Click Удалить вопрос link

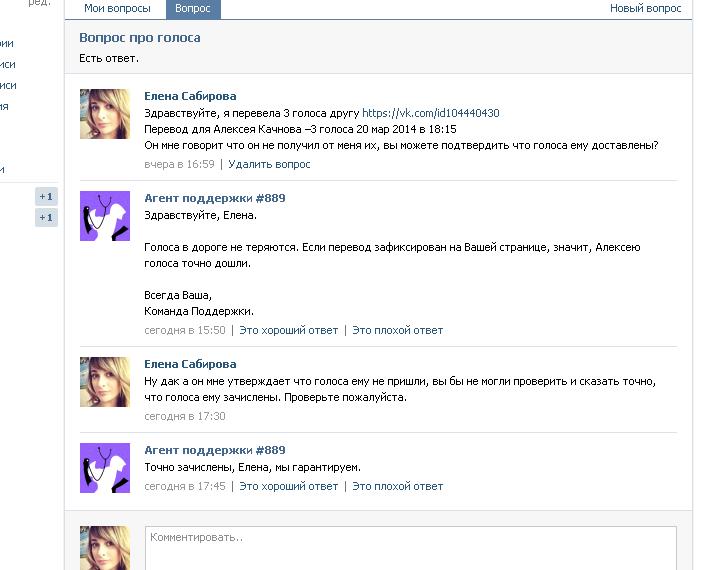269,164
